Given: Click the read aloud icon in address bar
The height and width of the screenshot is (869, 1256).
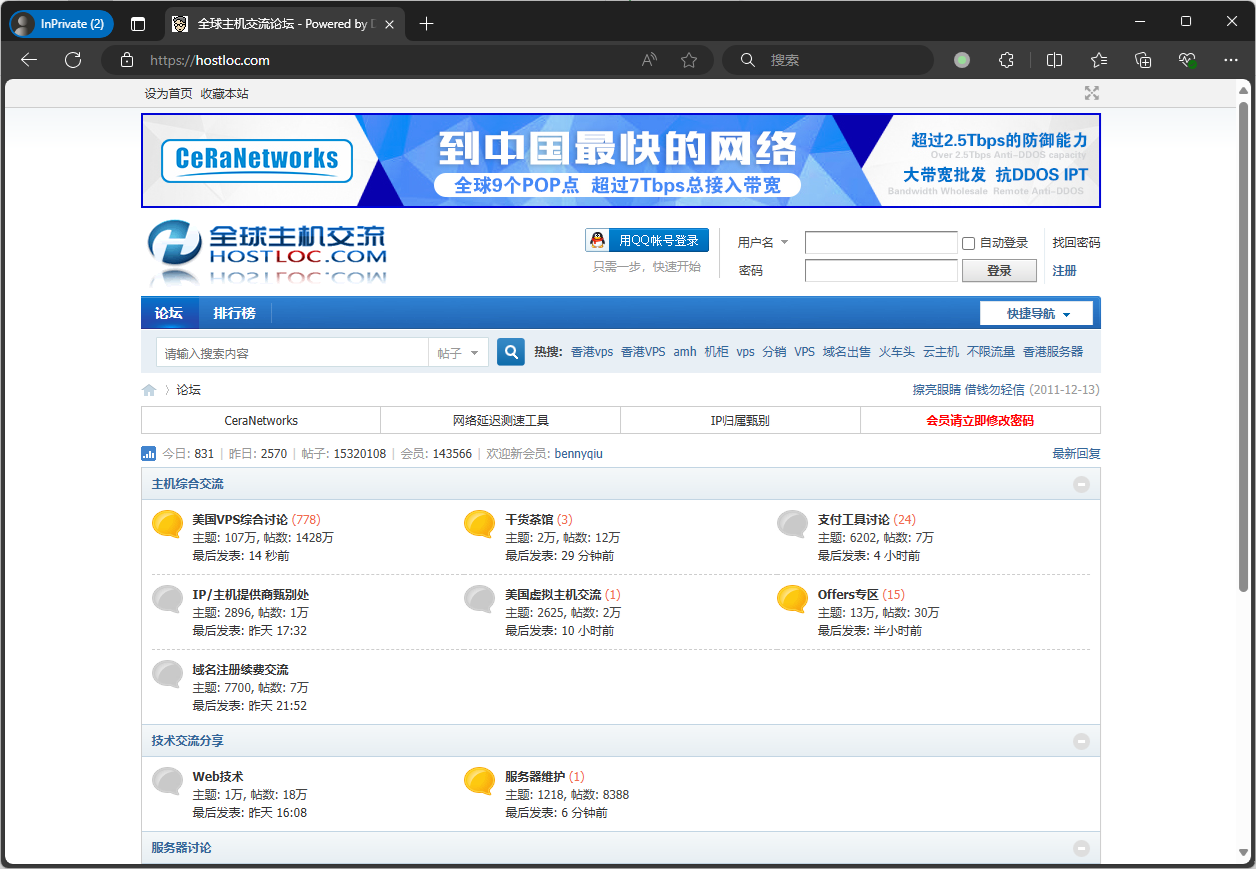Looking at the screenshot, I should (x=650, y=60).
